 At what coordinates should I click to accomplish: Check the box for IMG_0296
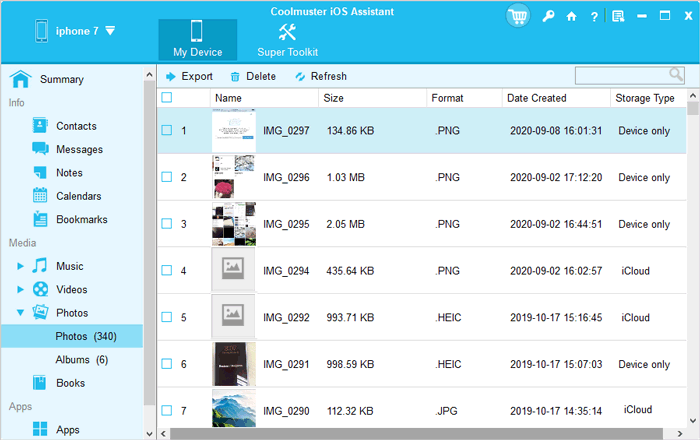point(167,177)
